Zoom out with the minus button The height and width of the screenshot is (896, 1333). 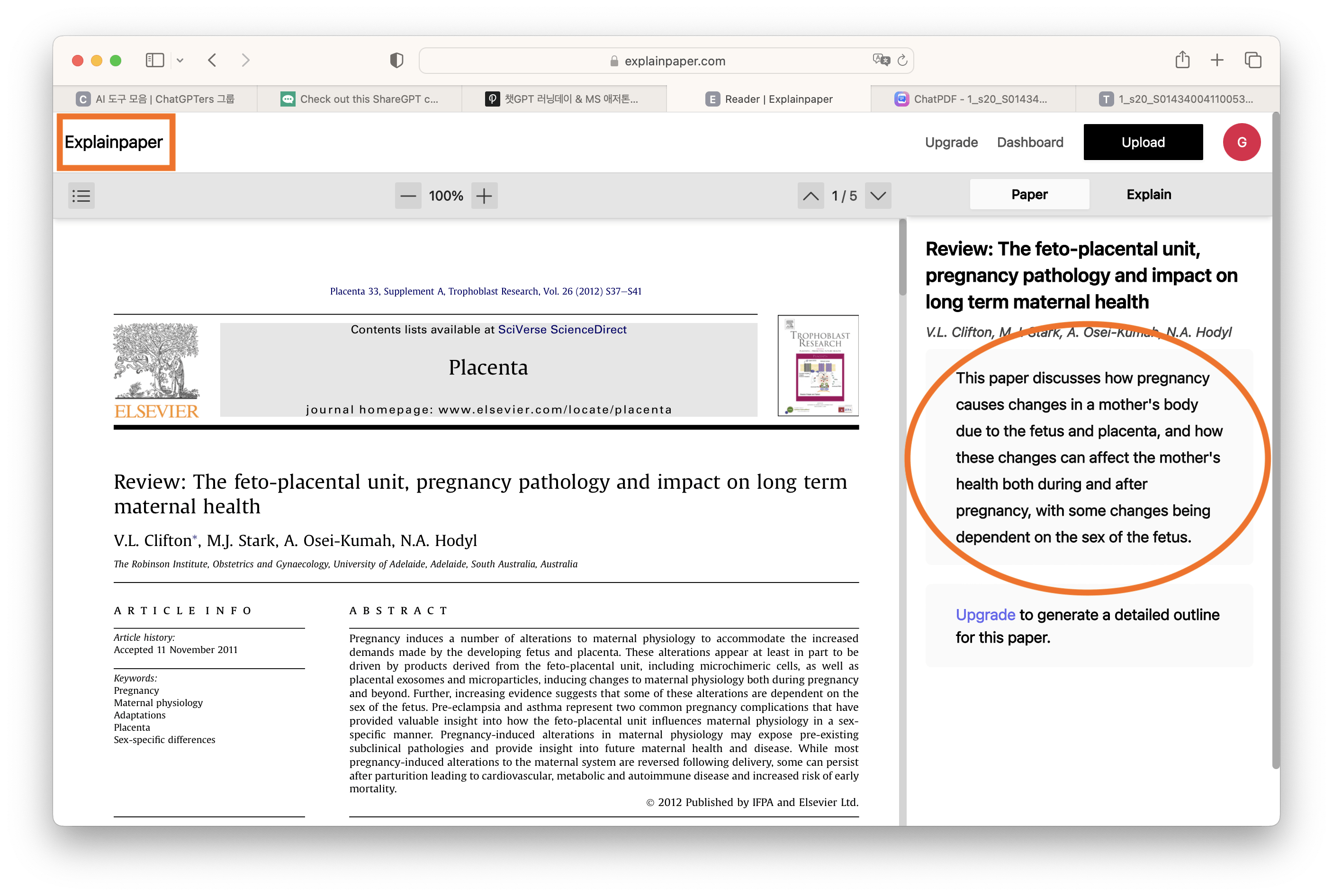[x=407, y=196]
